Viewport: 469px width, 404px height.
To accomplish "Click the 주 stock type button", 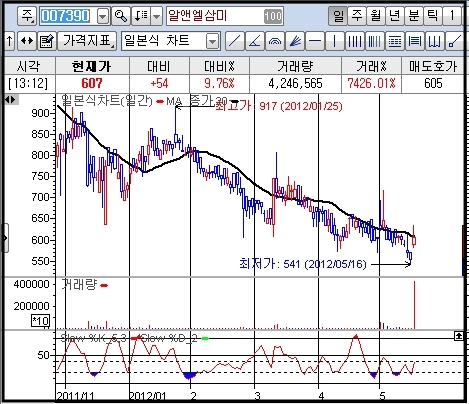I will click(27, 16).
